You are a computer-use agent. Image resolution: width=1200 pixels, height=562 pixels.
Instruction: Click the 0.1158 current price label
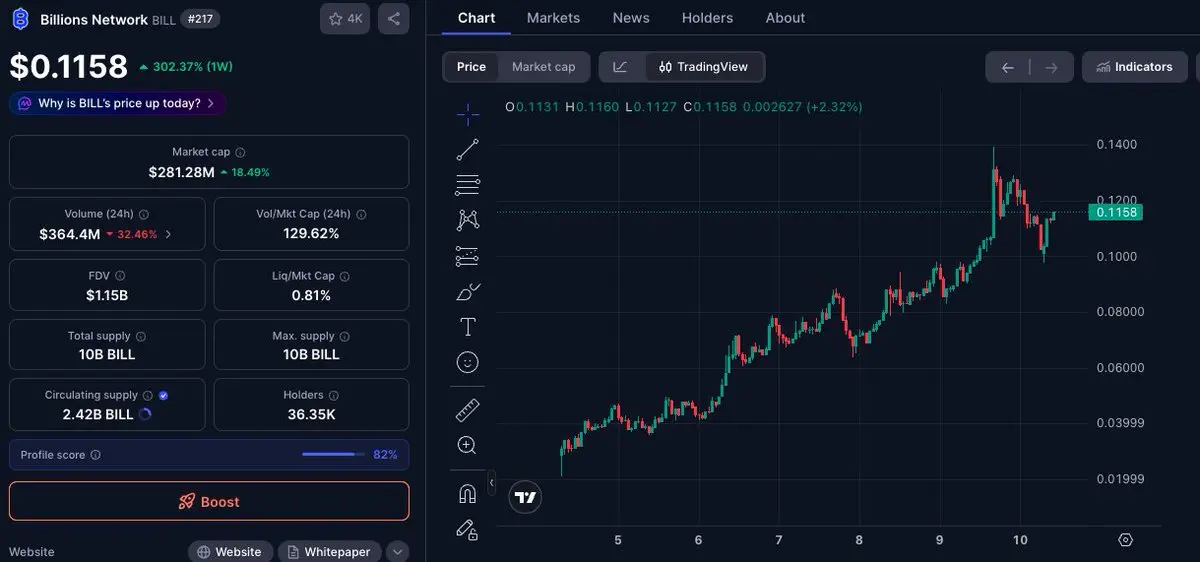point(1116,212)
